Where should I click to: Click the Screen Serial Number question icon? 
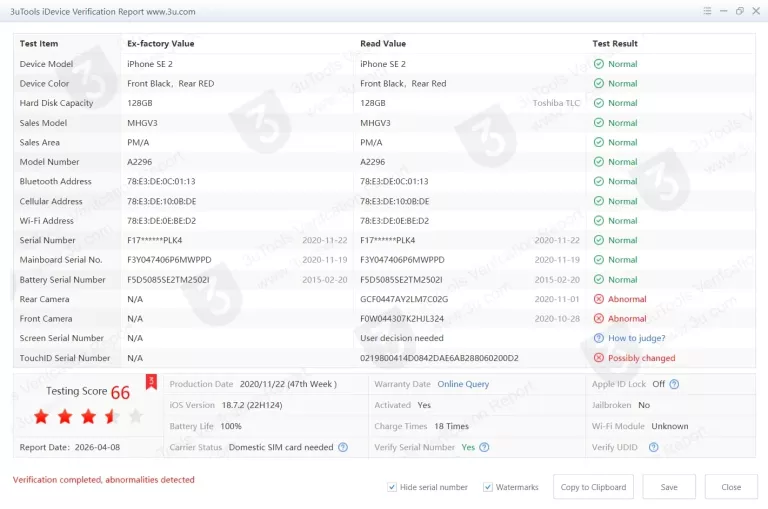coord(598,338)
